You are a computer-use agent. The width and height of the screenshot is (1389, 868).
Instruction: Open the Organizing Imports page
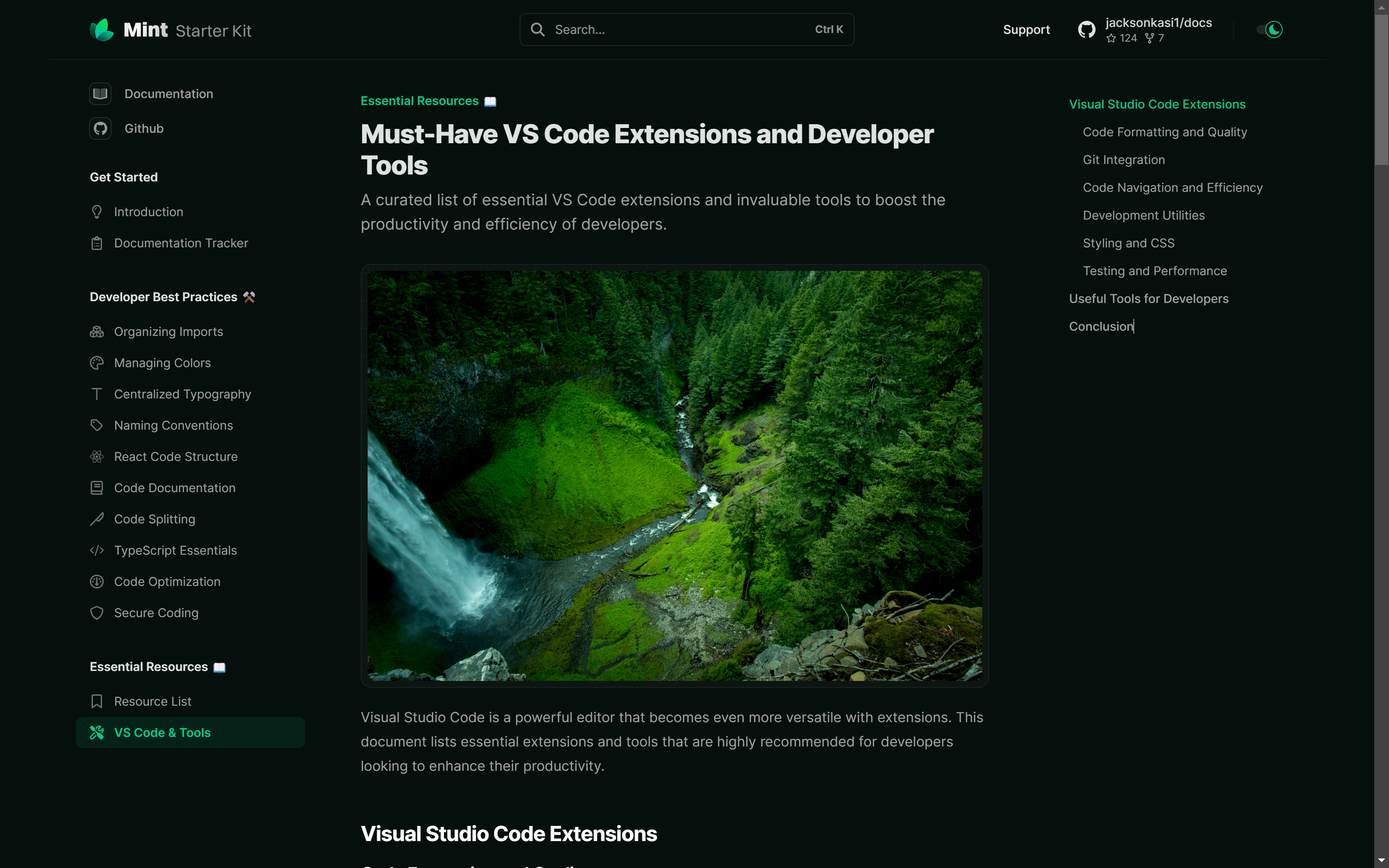coord(168,332)
